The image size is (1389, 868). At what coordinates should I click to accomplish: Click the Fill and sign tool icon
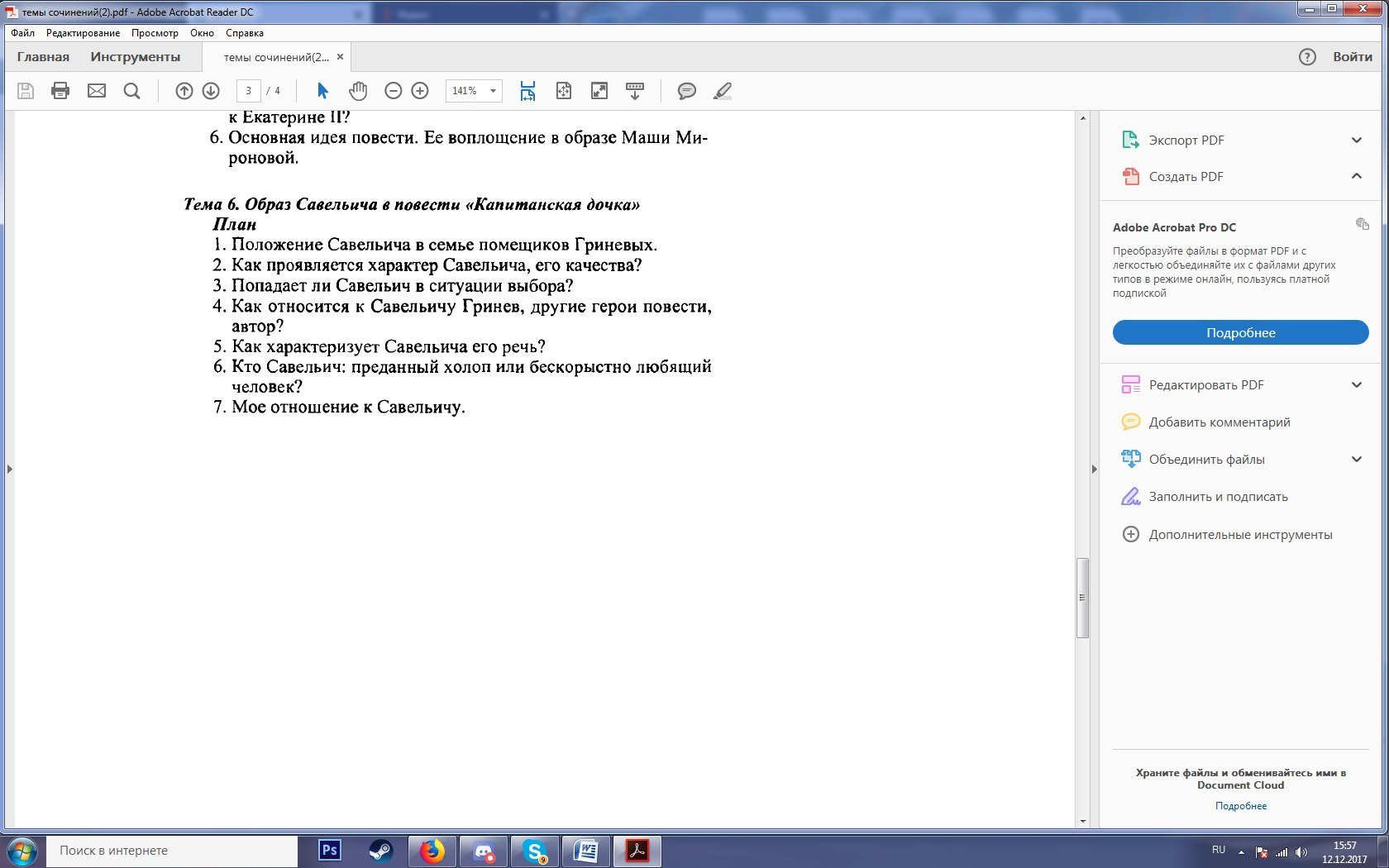click(1130, 496)
